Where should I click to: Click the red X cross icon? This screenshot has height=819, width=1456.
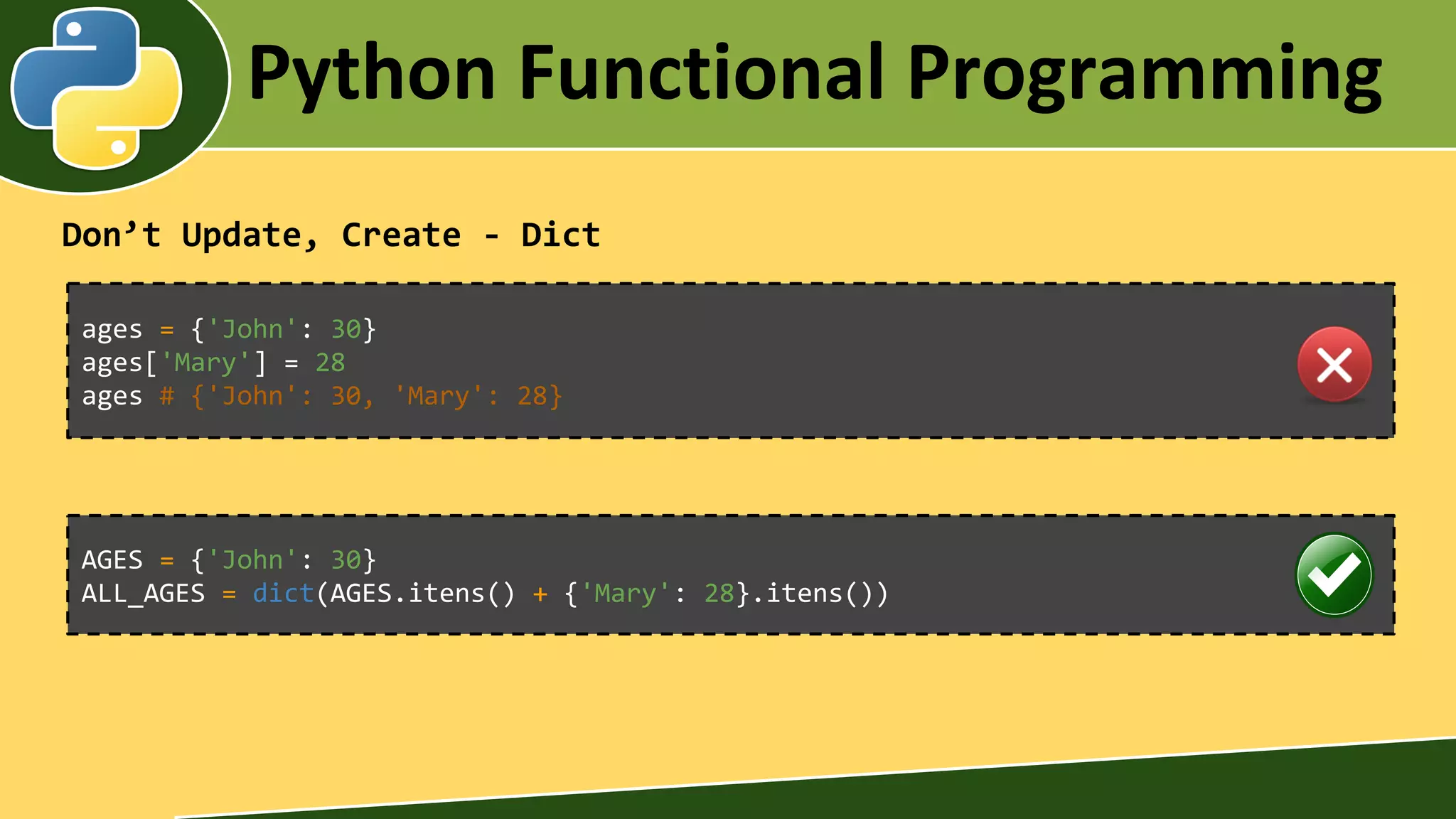click(x=1334, y=365)
